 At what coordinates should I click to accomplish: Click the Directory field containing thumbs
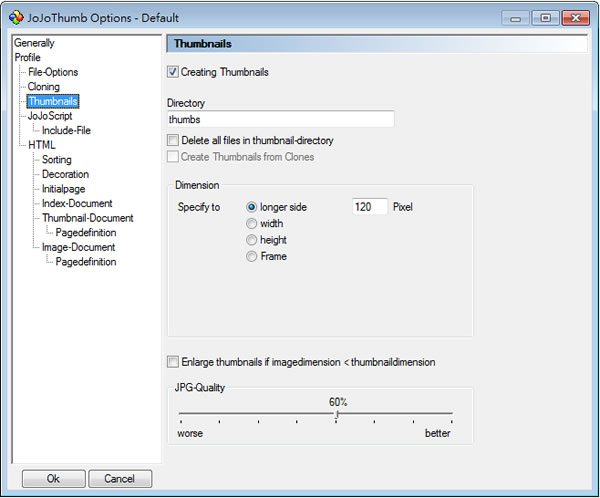tap(280, 119)
